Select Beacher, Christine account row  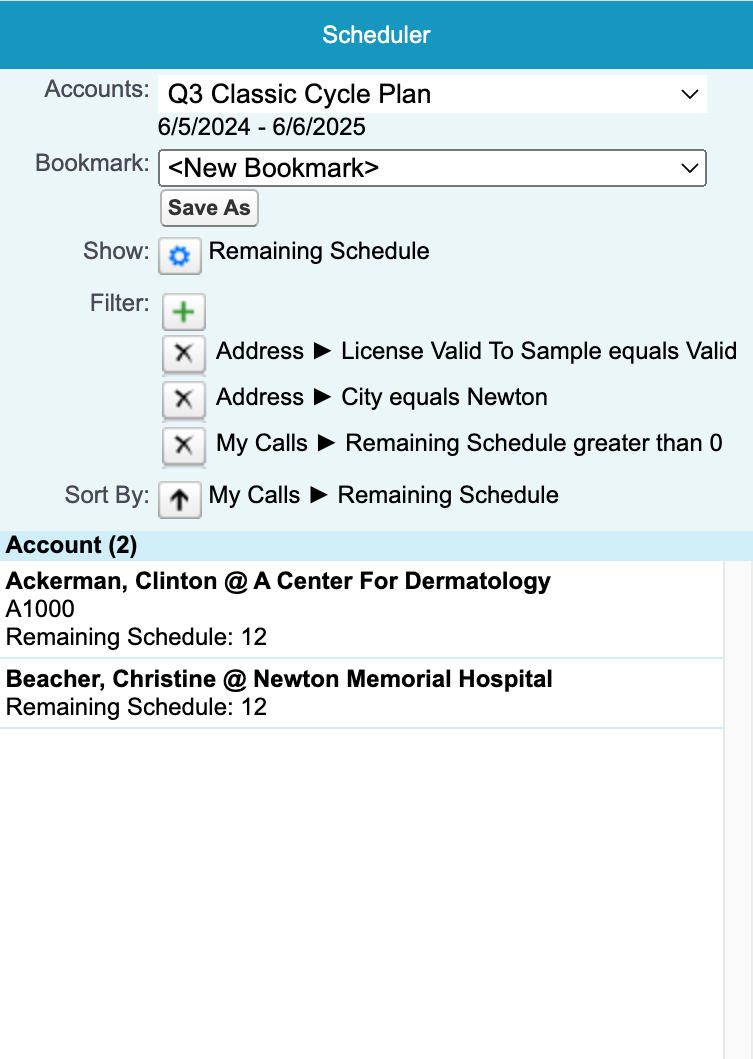(x=279, y=679)
